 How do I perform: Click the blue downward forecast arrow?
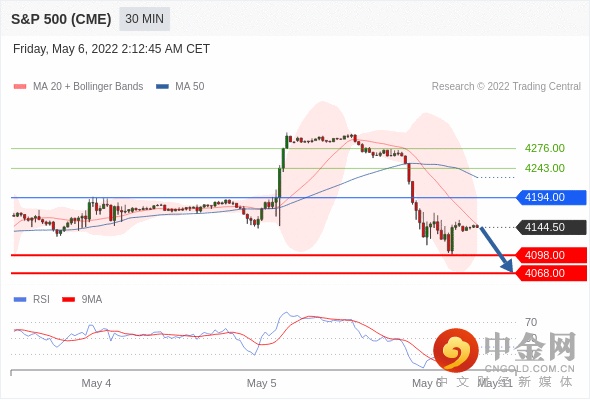(x=497, y=249)
